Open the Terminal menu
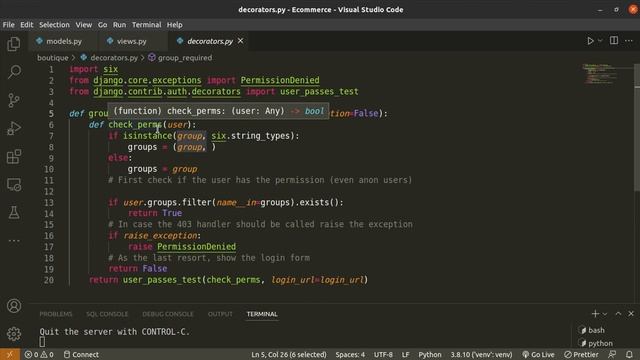 [147, 24]
